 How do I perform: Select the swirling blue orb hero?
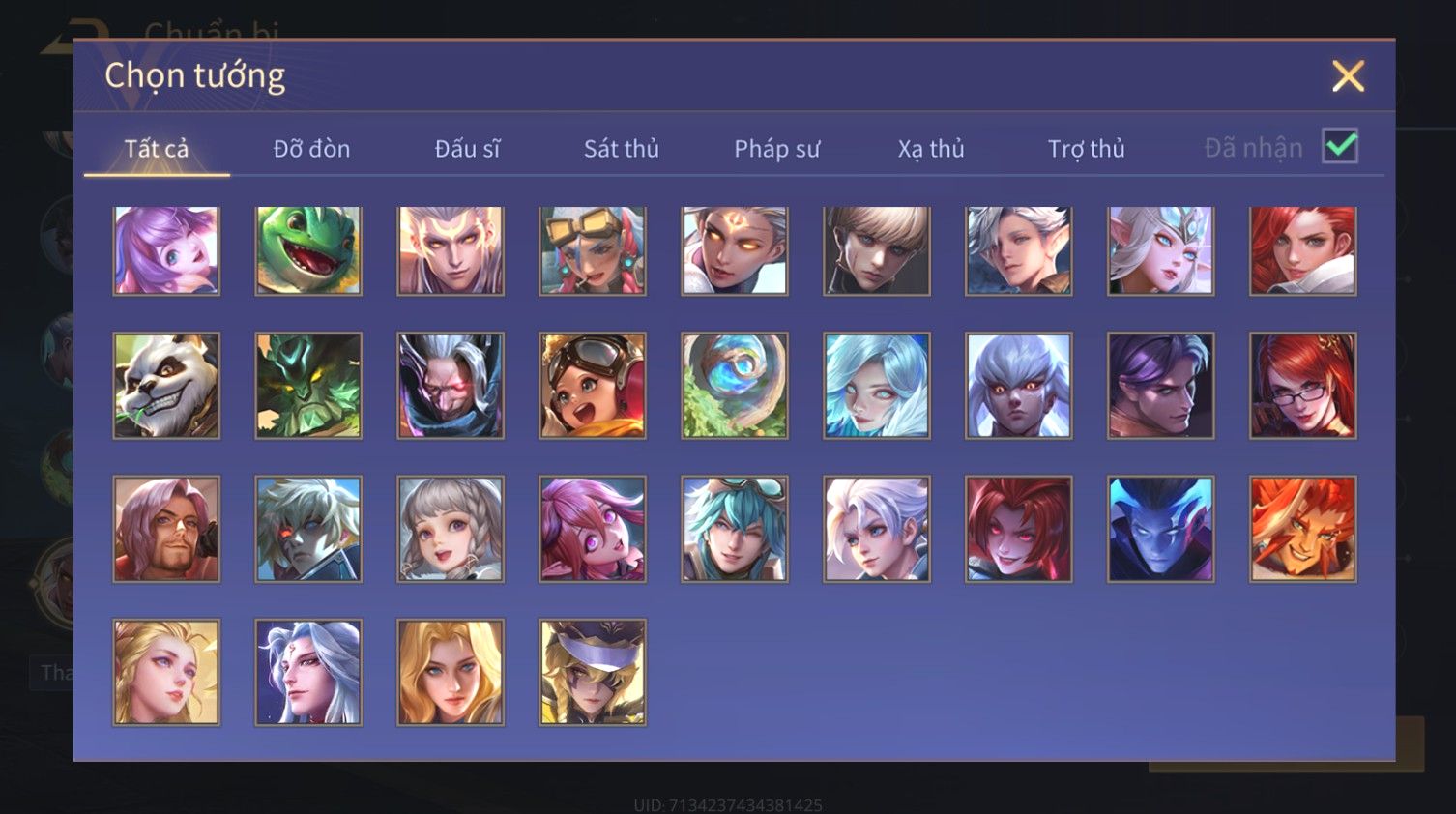coord(735,386)
